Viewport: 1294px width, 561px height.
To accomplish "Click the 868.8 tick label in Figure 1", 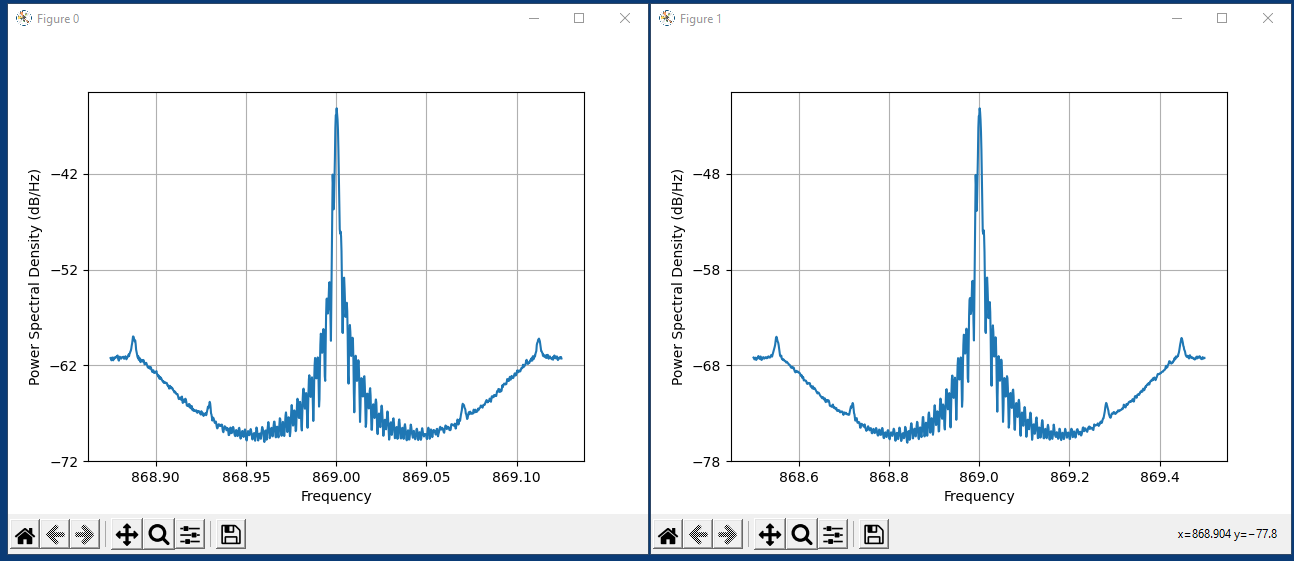I will pyautogui.click(x=889, y=477).
